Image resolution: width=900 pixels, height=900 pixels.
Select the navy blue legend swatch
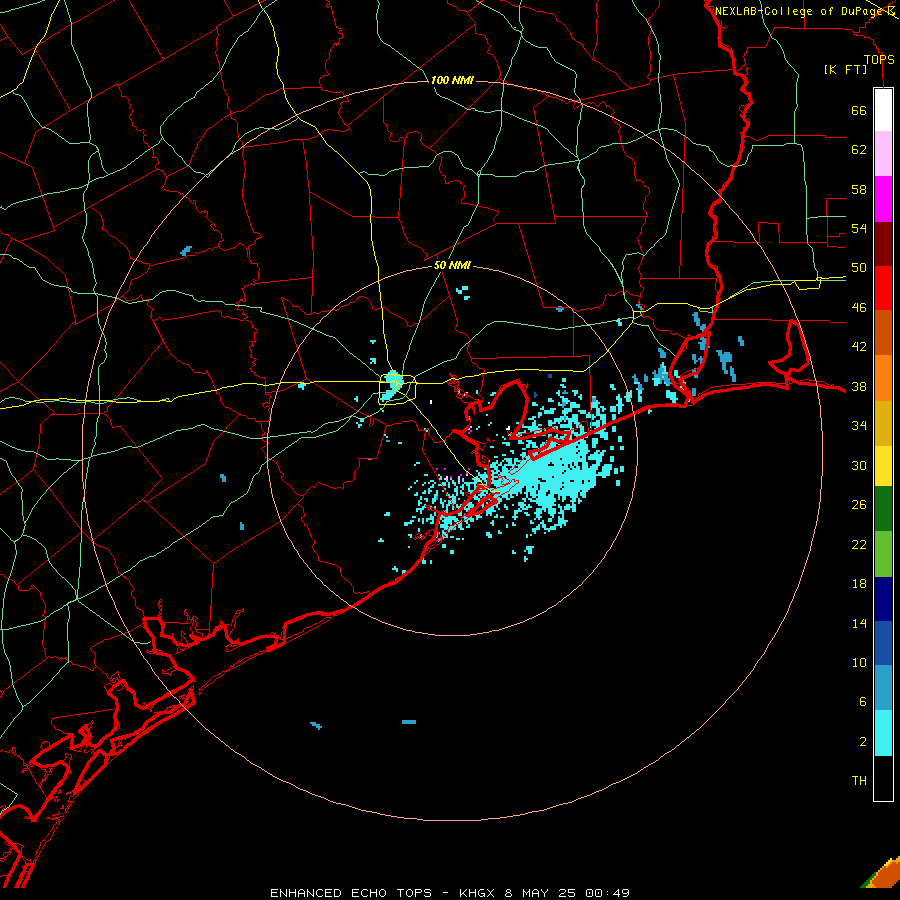tap(883, 599)
